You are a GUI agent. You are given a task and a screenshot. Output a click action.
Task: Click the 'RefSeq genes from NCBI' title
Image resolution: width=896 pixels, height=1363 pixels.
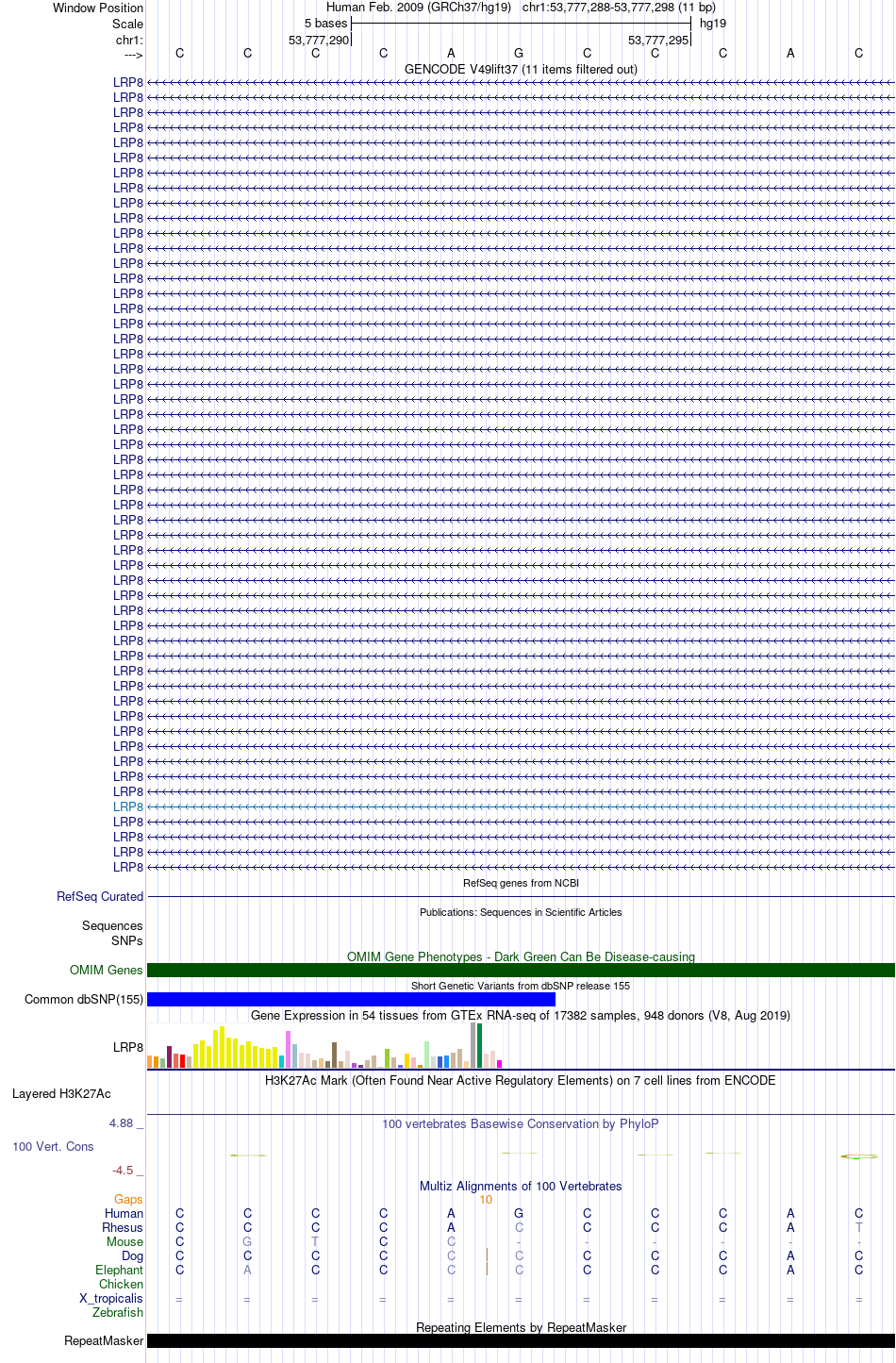point(521,883)
